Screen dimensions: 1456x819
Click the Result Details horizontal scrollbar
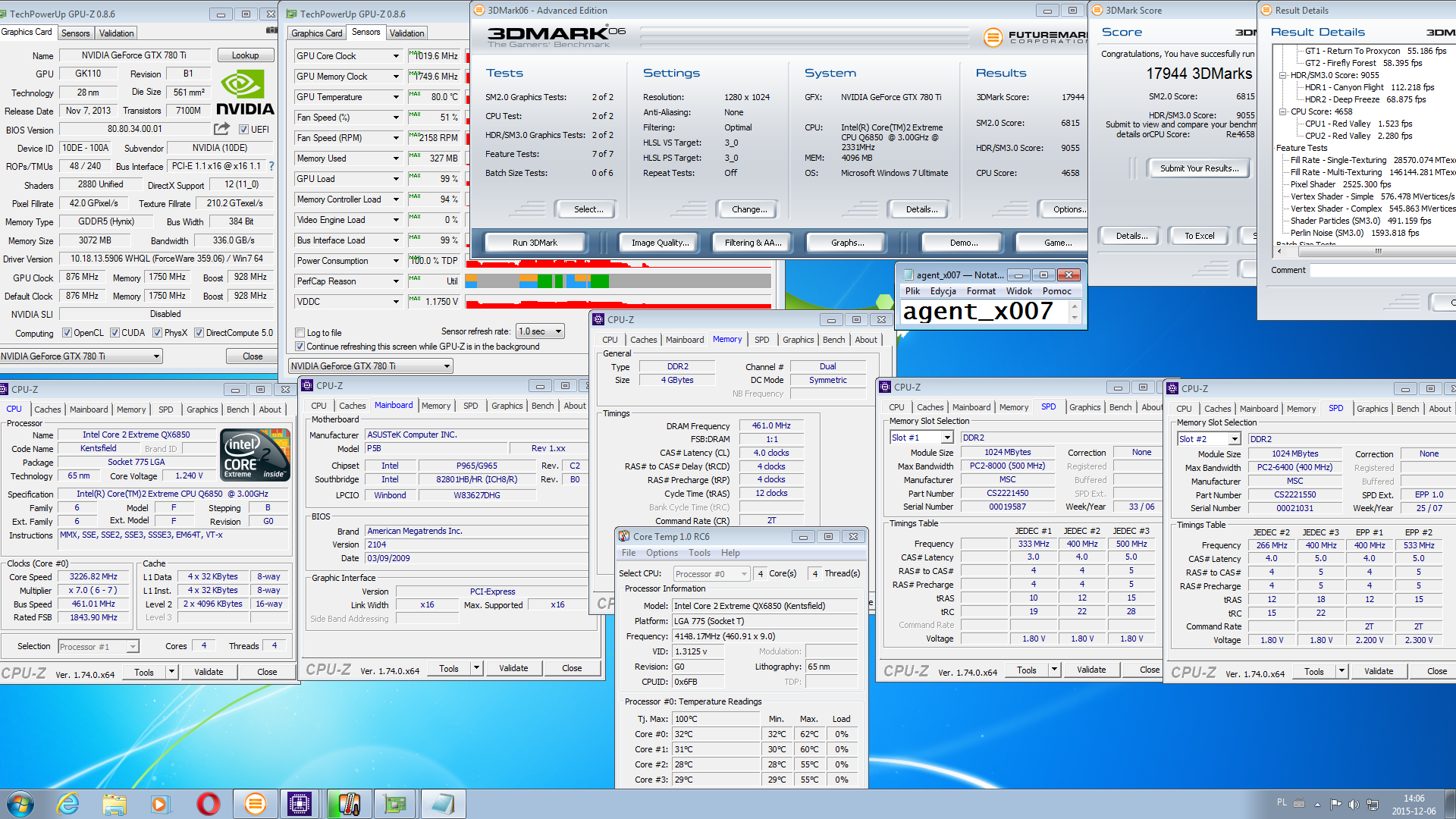tap(1365, 250)
